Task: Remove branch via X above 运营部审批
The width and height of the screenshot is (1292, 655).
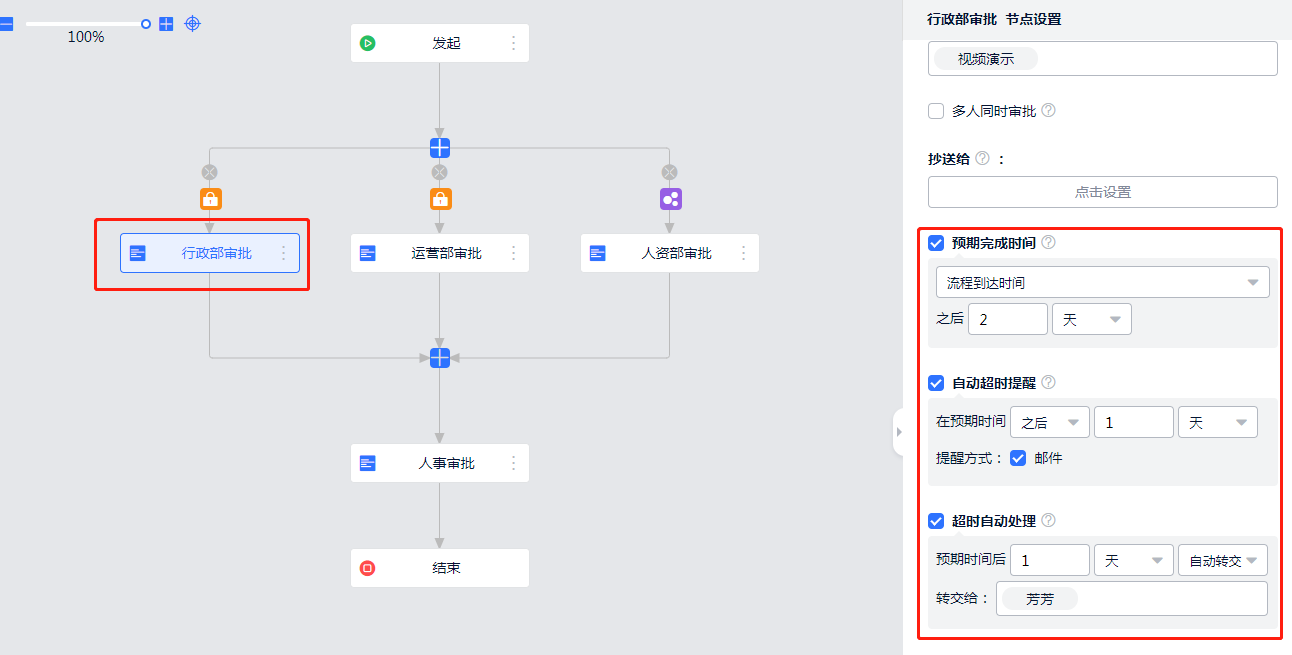Action: tap(440, 172)
